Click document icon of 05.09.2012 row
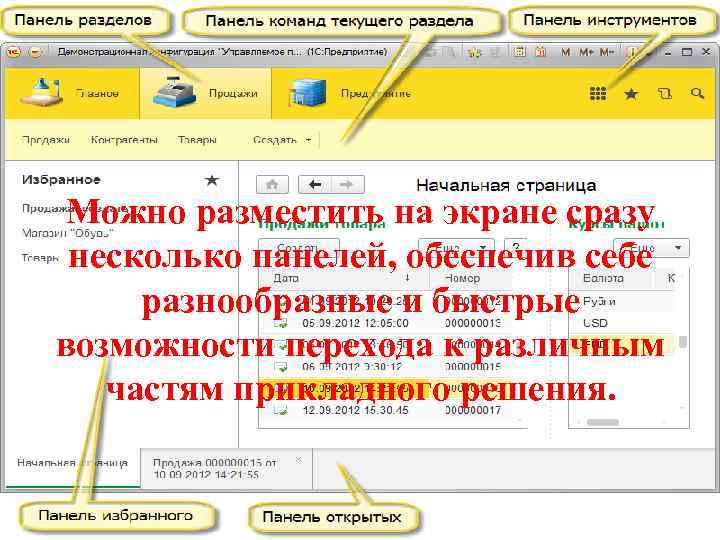 [x=281, y=323]
